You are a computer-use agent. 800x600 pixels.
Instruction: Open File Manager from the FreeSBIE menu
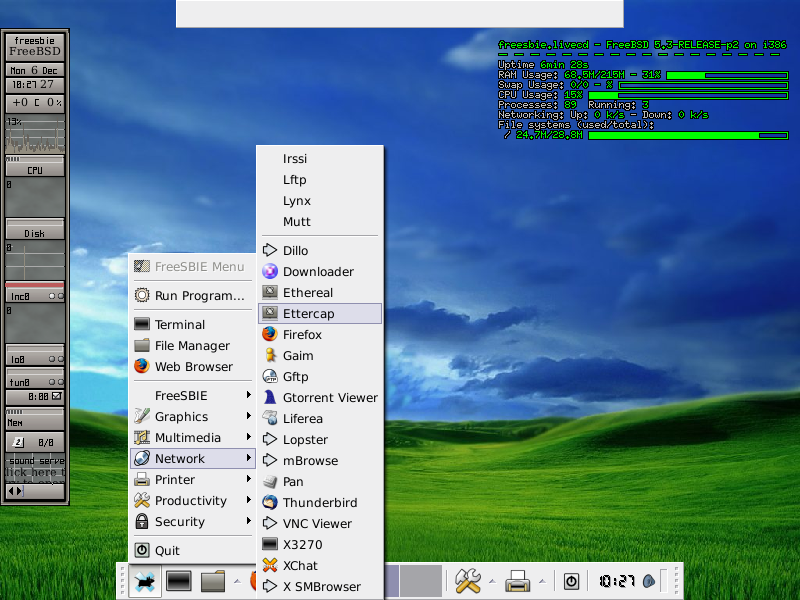pos(192,345)
